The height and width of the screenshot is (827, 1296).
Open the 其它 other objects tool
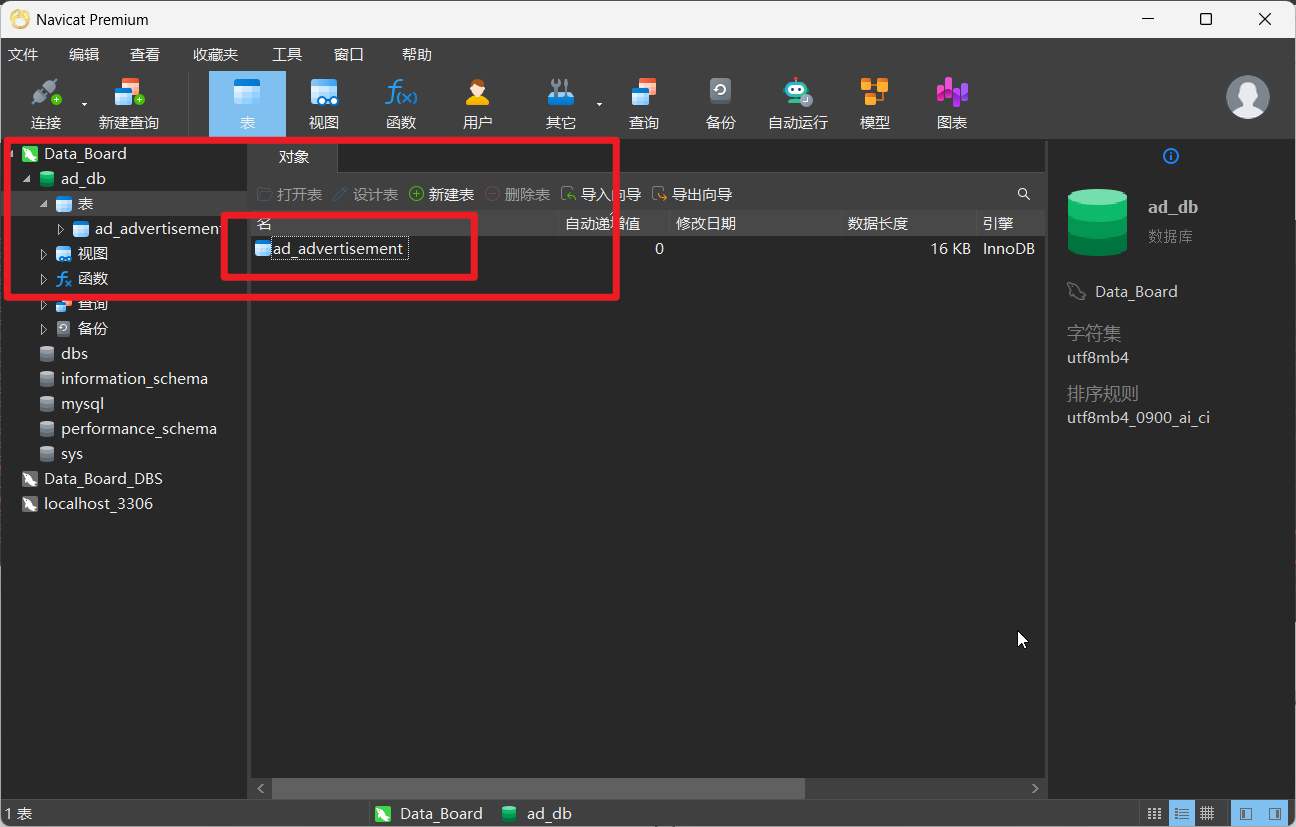[561, 104]
